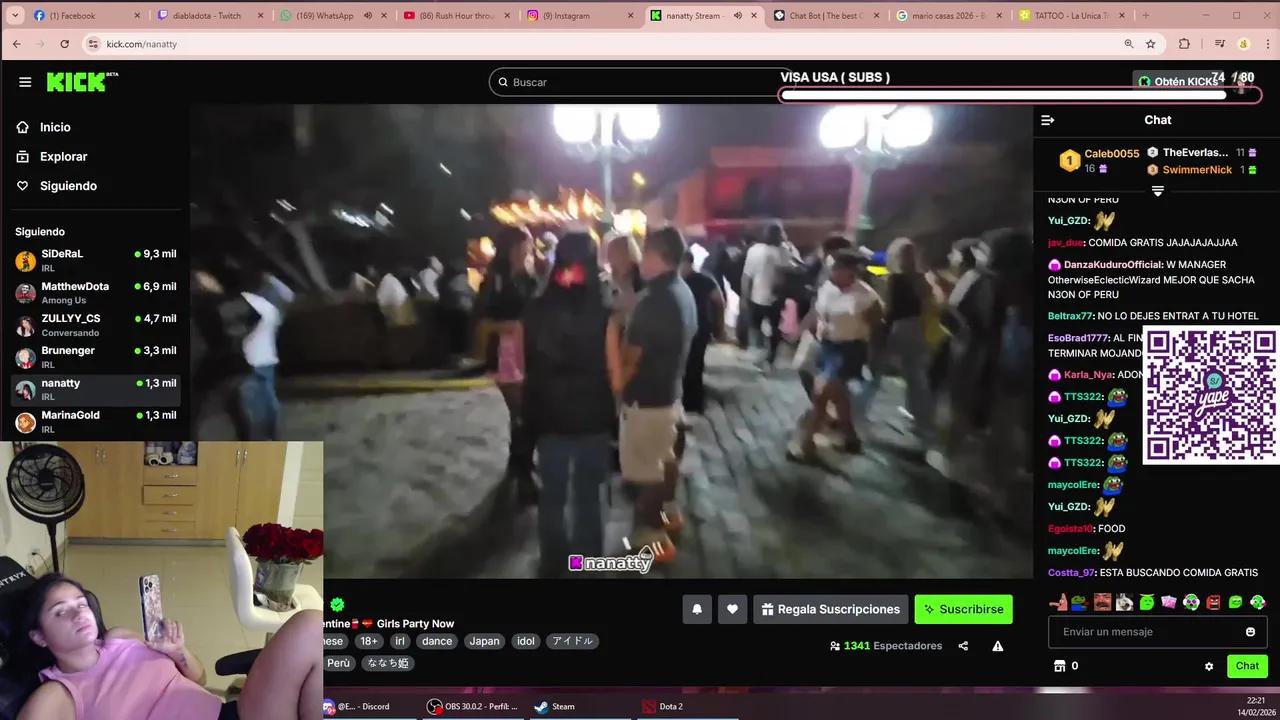Open the chat shop store icon

1060,666
